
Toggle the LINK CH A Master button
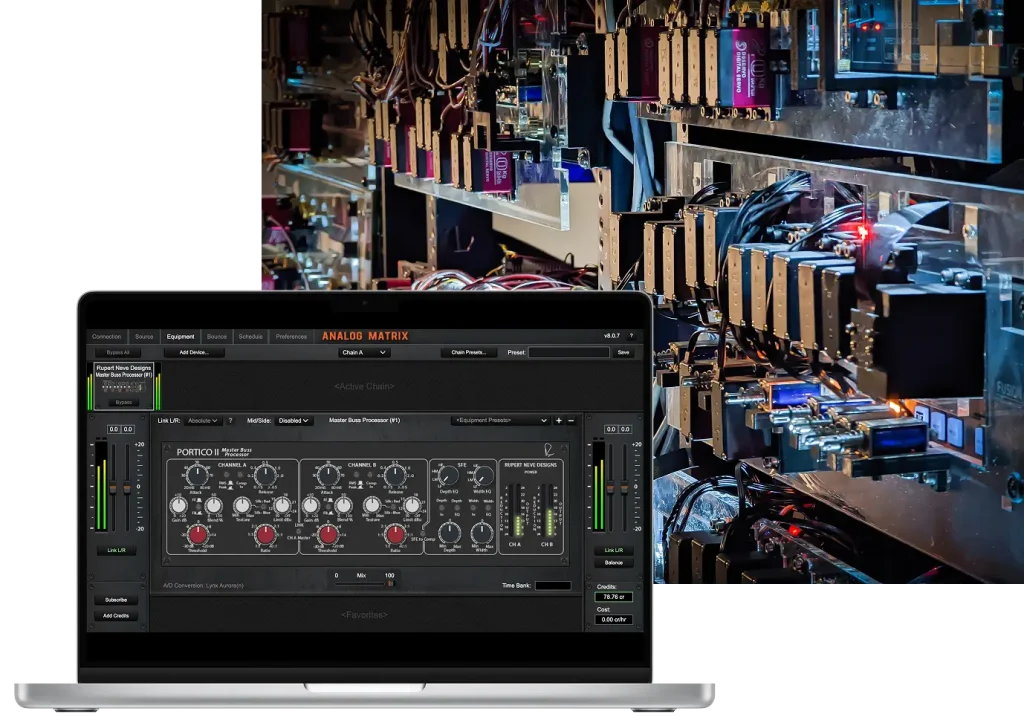coord(298,531)
